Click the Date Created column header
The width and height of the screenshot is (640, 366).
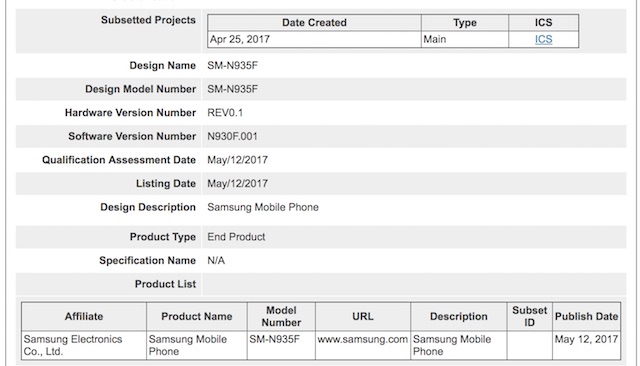pos(314,22)
